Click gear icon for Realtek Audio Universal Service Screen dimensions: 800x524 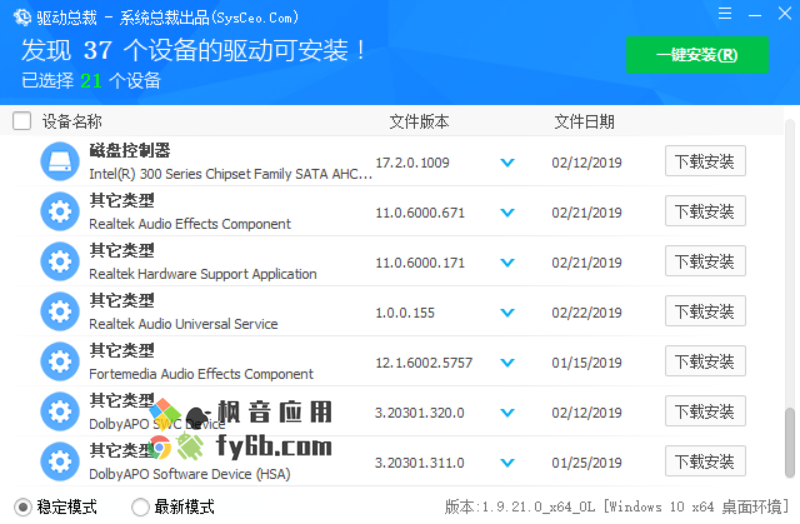coord(60,311)
